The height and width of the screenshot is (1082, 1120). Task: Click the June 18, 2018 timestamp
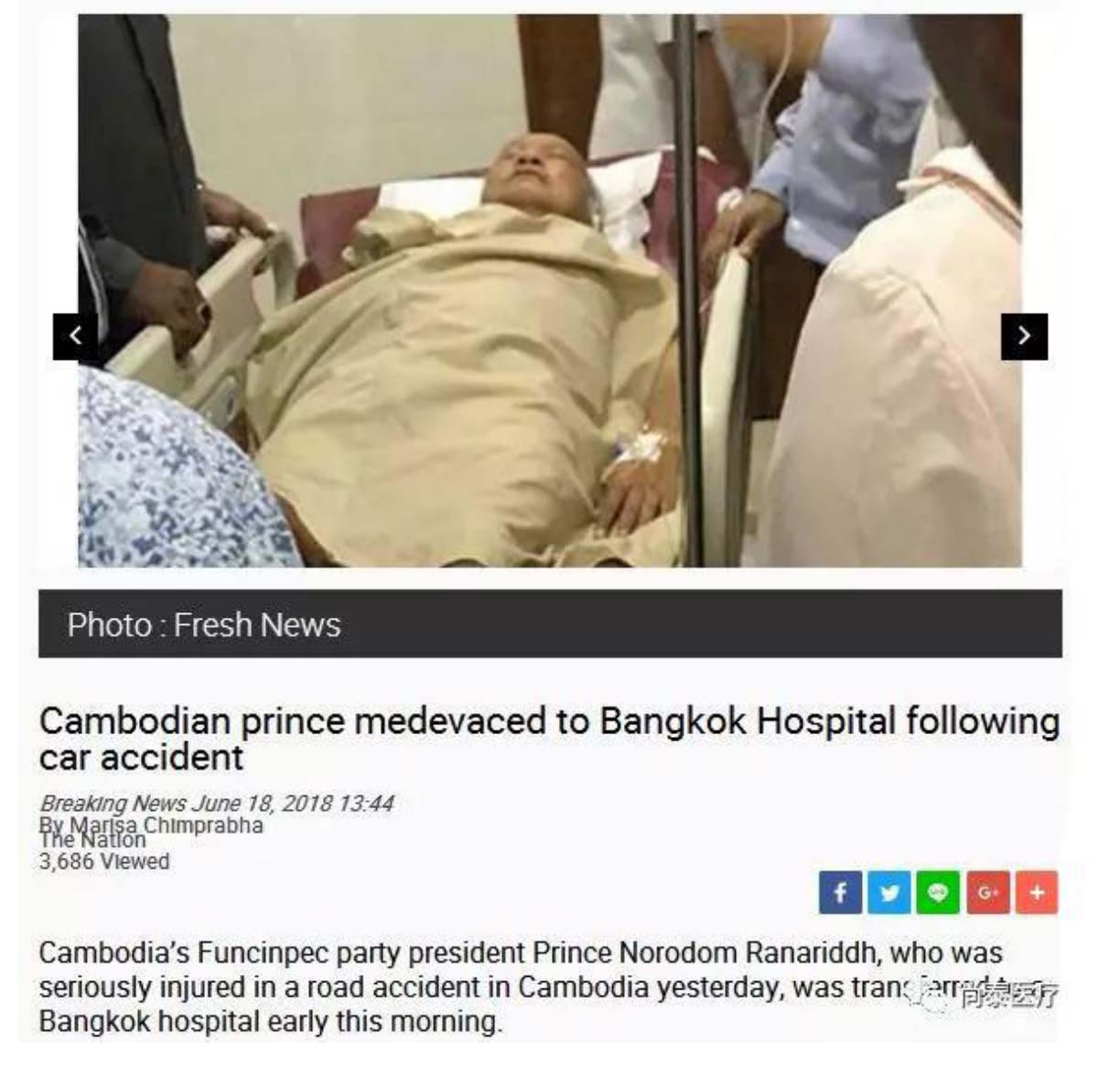coord(293,803)
